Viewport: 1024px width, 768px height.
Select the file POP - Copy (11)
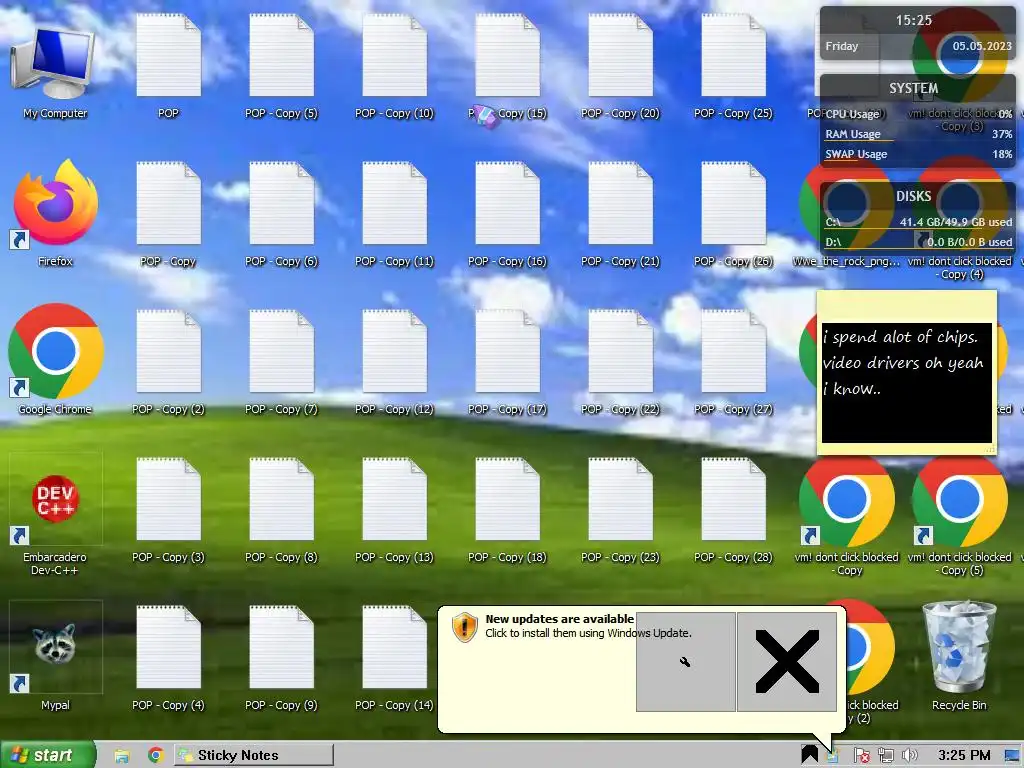coord(394,214)
